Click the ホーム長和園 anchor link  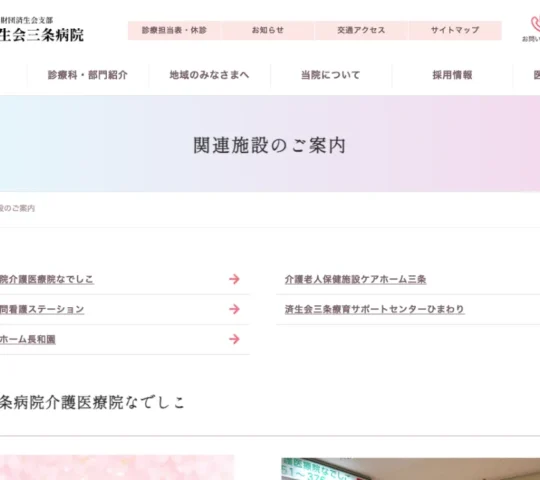pyautogui.click(x=28, y=339)
